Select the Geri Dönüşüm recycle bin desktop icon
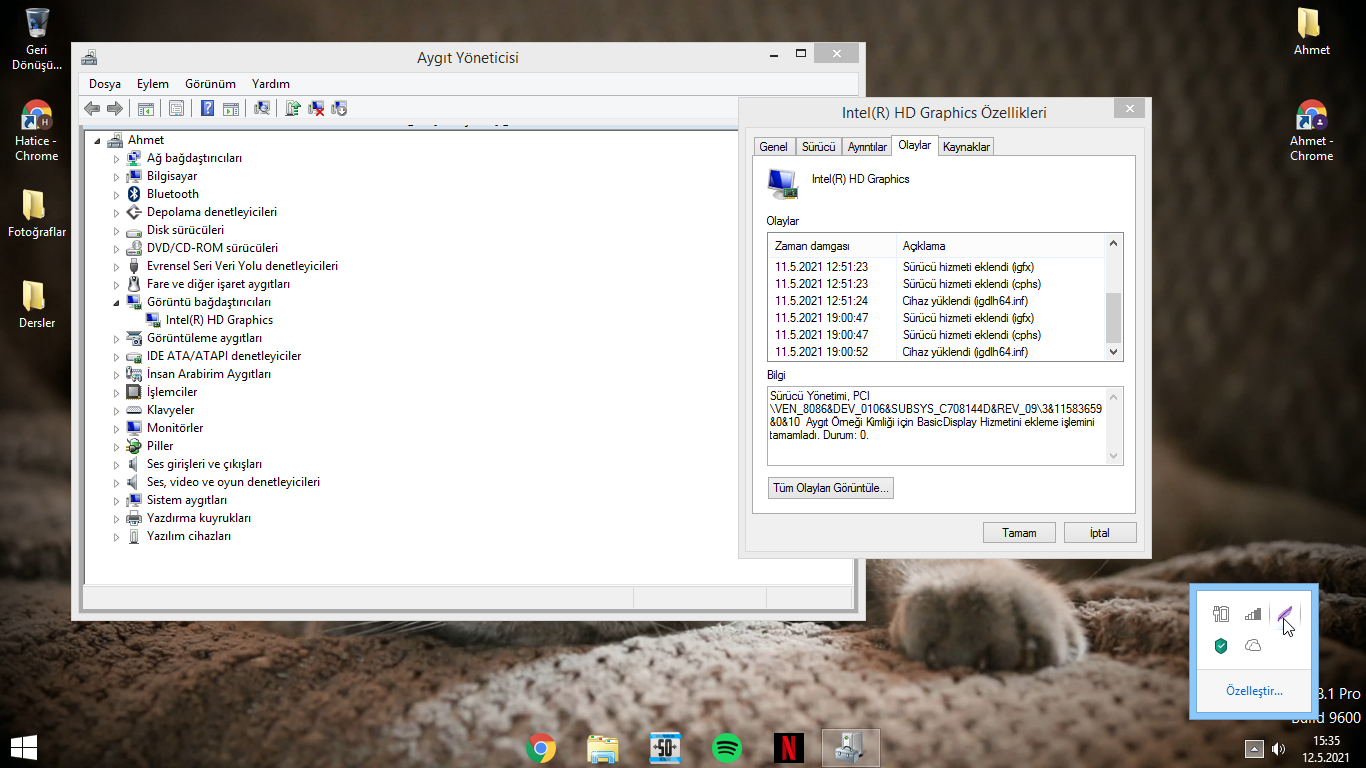1366x768 pixels. coord(37,38)
